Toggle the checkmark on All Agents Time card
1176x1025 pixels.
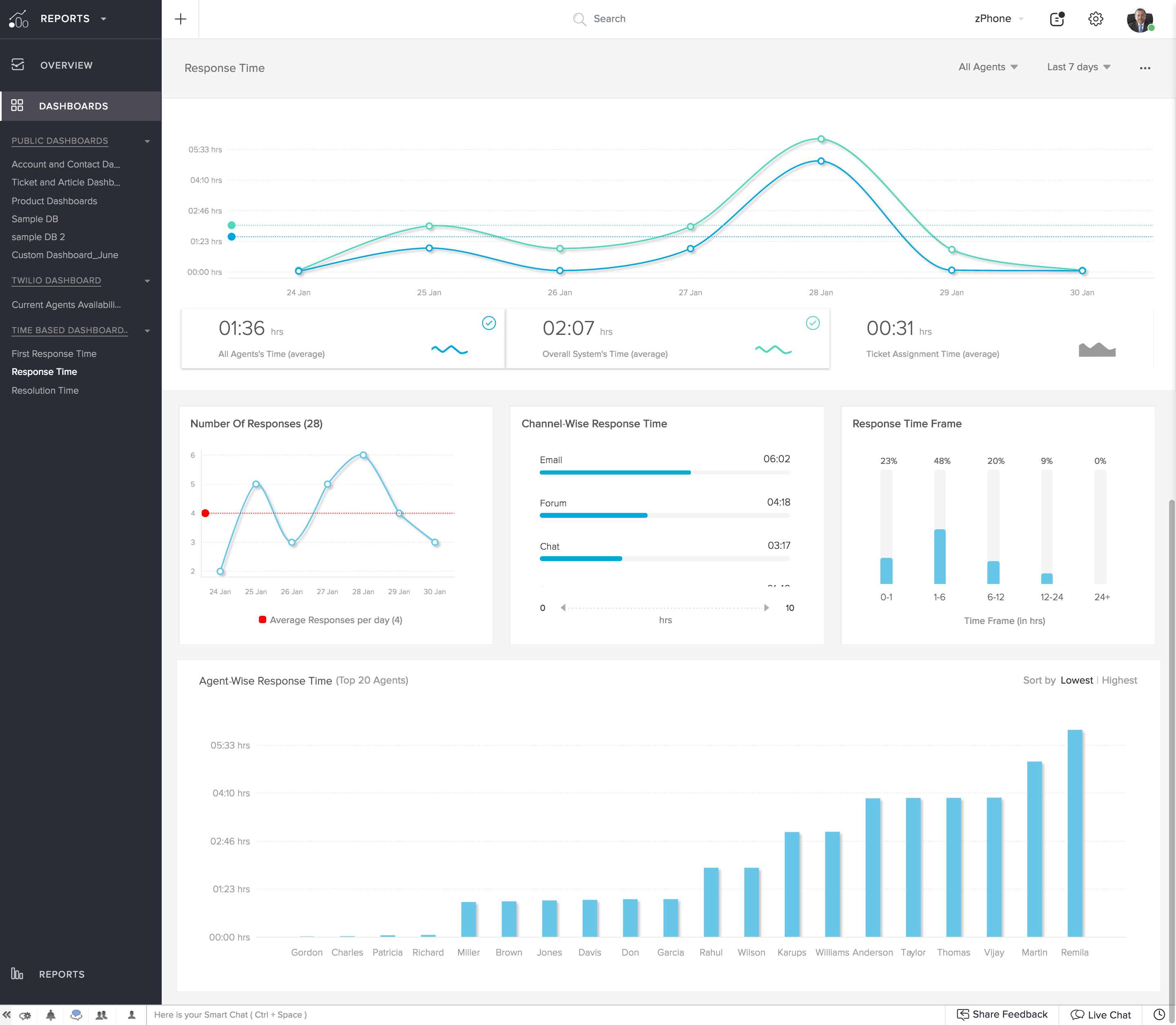(x=487, y=322)
